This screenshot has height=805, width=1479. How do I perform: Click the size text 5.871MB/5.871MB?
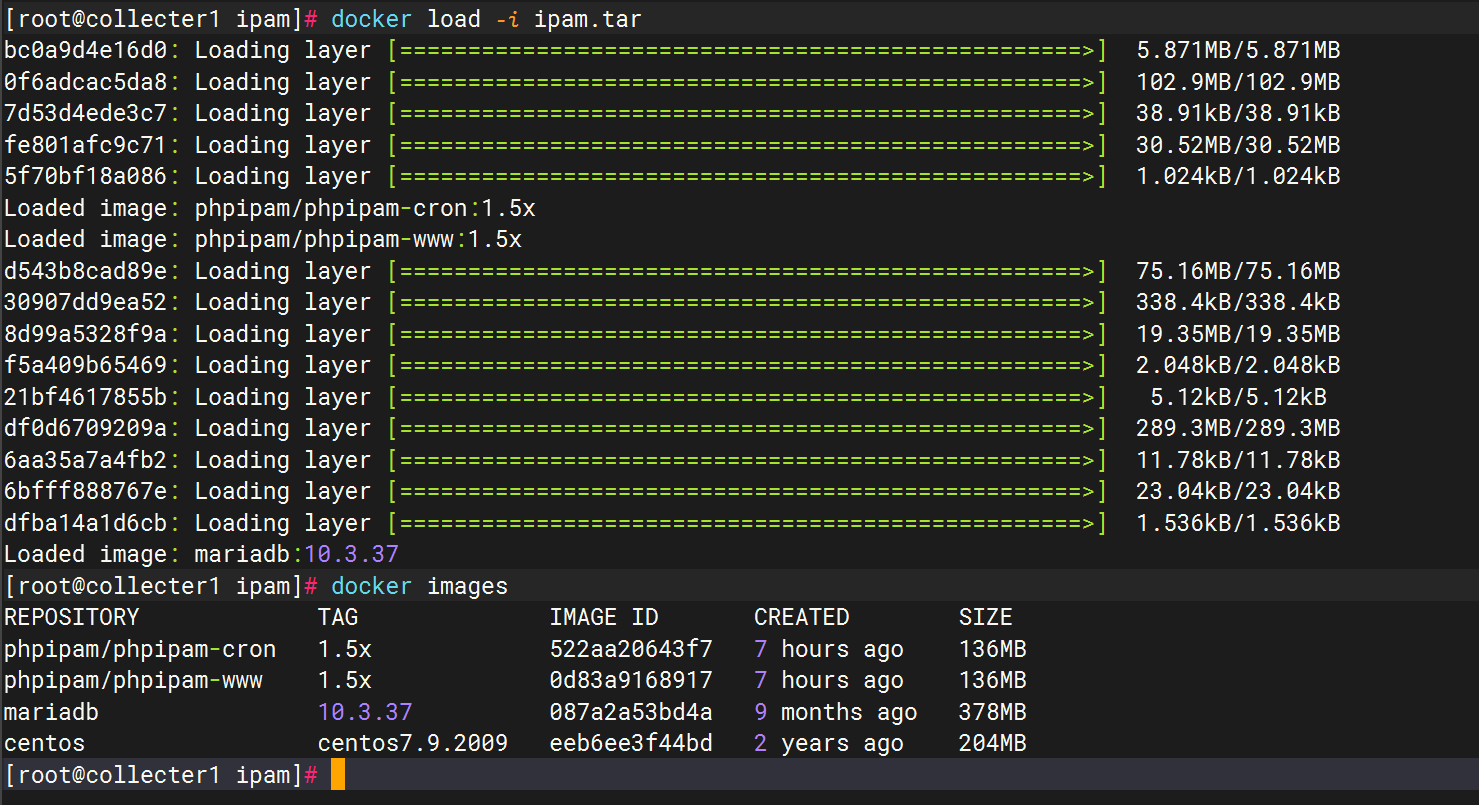pos(1238,51)
